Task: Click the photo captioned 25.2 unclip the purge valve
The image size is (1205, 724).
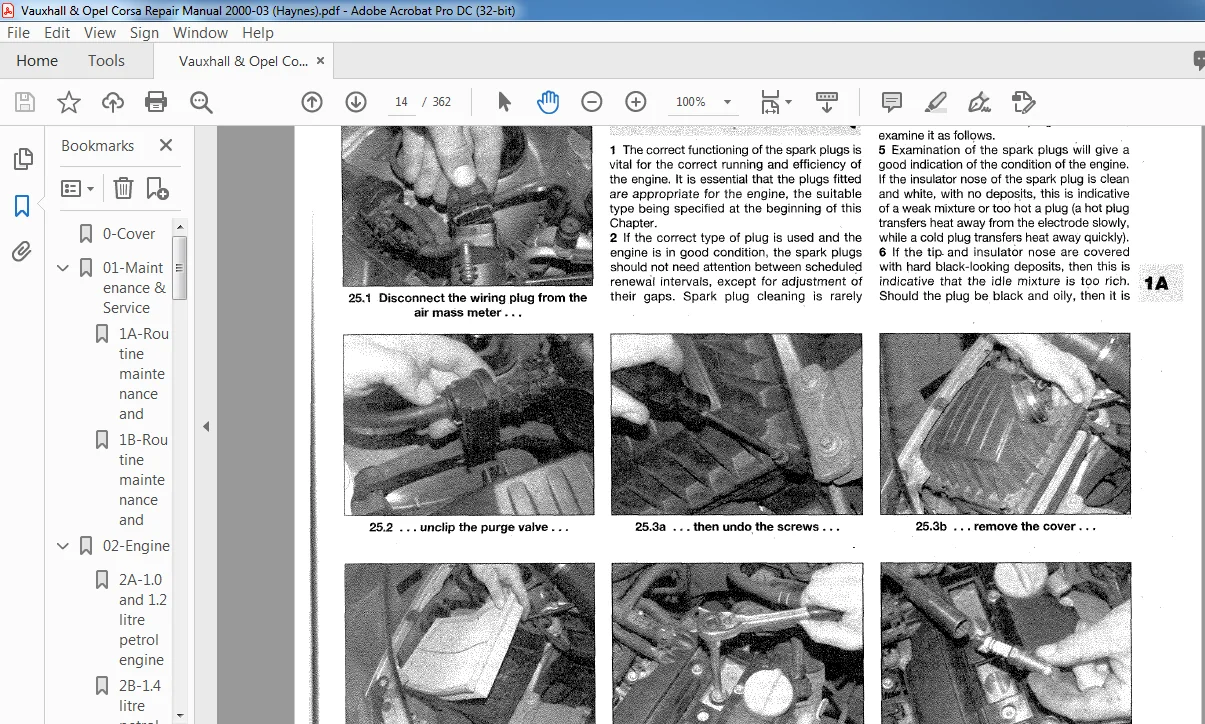Action: tap(468, 424)
